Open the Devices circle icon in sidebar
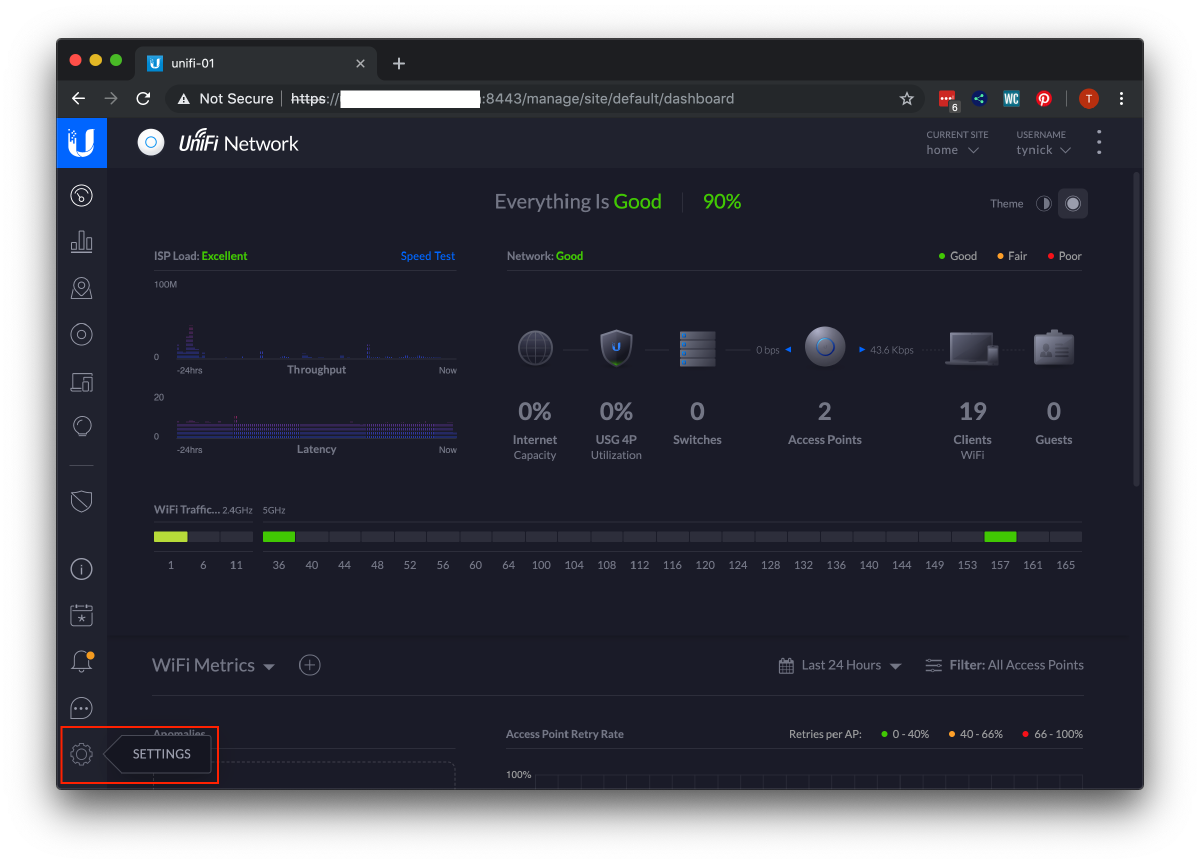 tap(82, 335)
